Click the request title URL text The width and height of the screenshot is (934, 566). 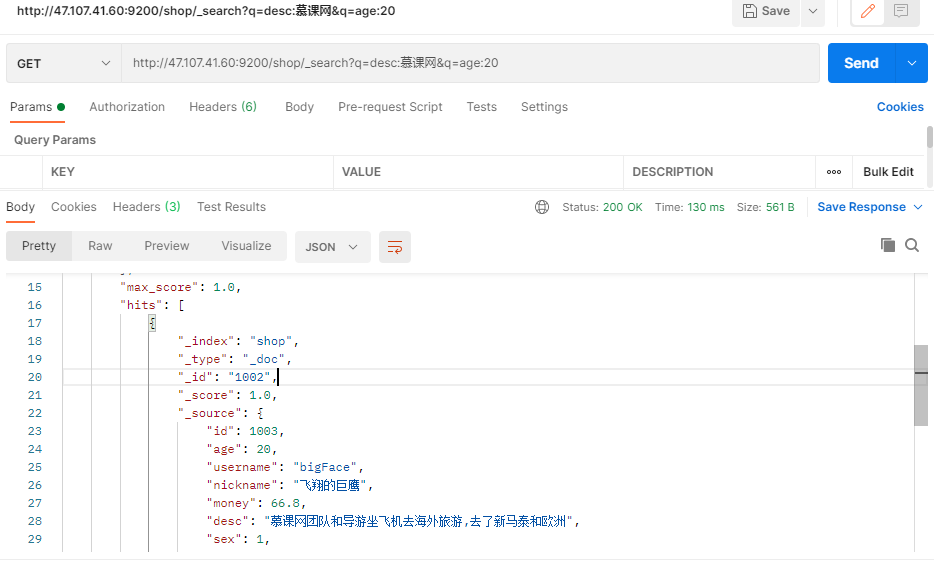tap(206, 11)
